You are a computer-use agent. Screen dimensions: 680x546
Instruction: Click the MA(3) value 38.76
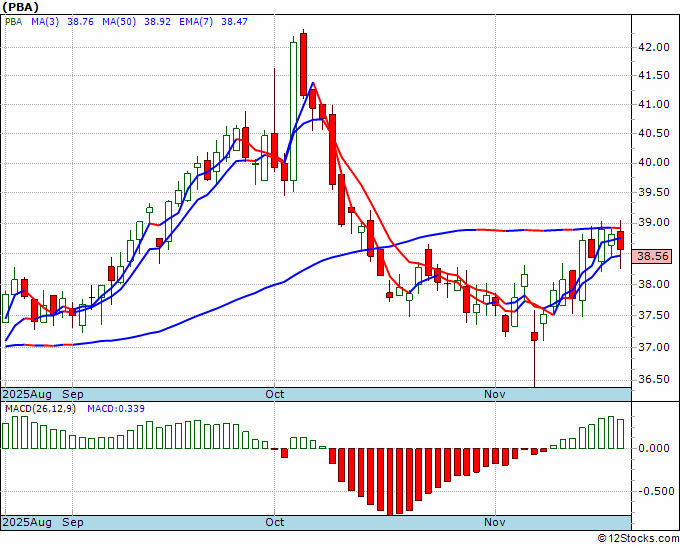pyautogui.click(x=80, y=22)
